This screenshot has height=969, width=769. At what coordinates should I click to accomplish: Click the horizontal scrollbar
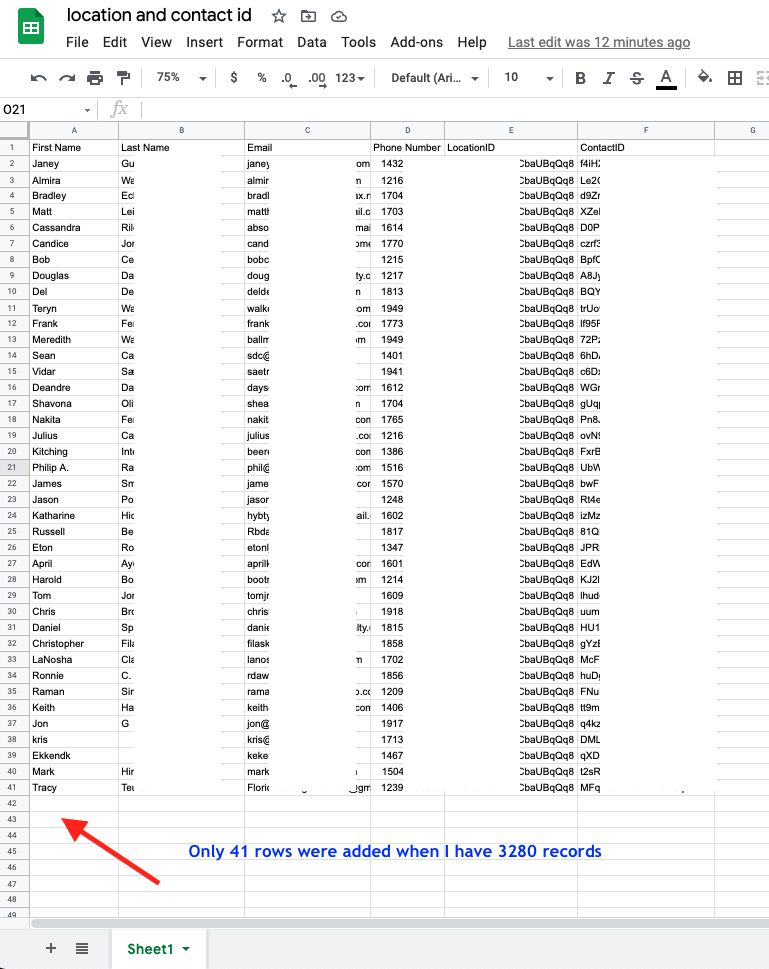[399, 923]
